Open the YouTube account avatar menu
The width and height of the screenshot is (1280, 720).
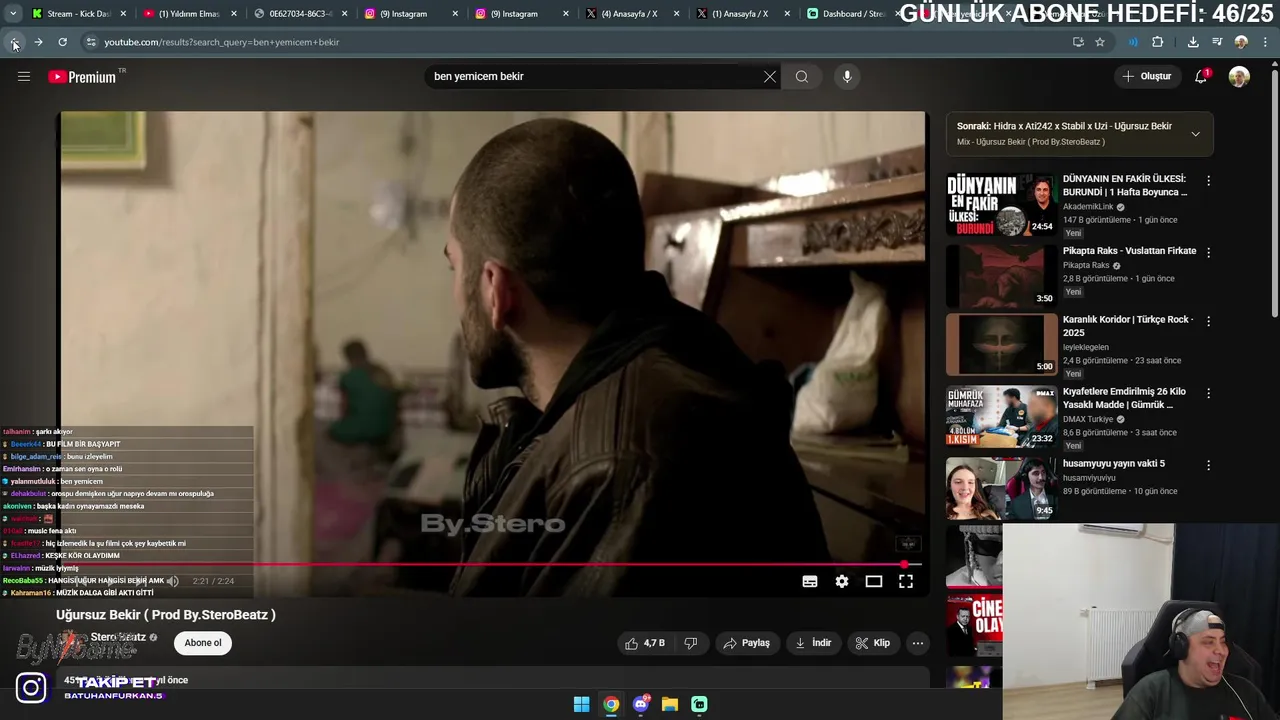pyautogui.click(x=1239, y=76)
